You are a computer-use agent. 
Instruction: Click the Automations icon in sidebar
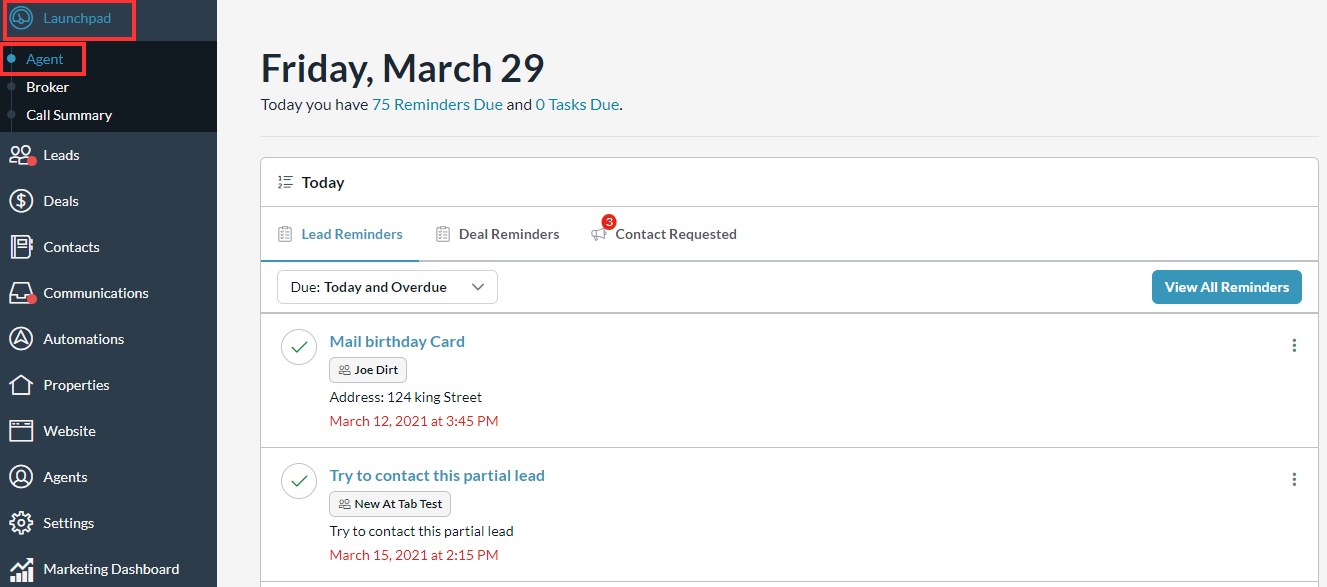[21, 339]
